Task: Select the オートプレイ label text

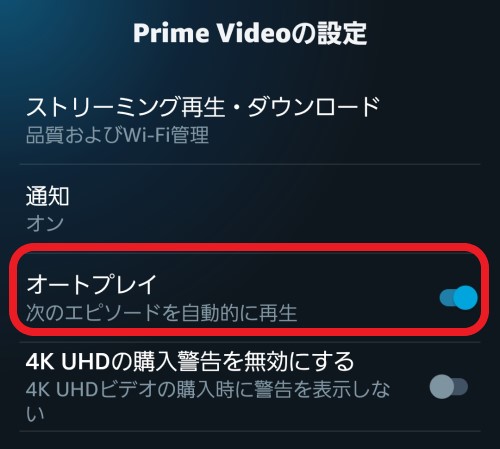Action: (91, 284)
